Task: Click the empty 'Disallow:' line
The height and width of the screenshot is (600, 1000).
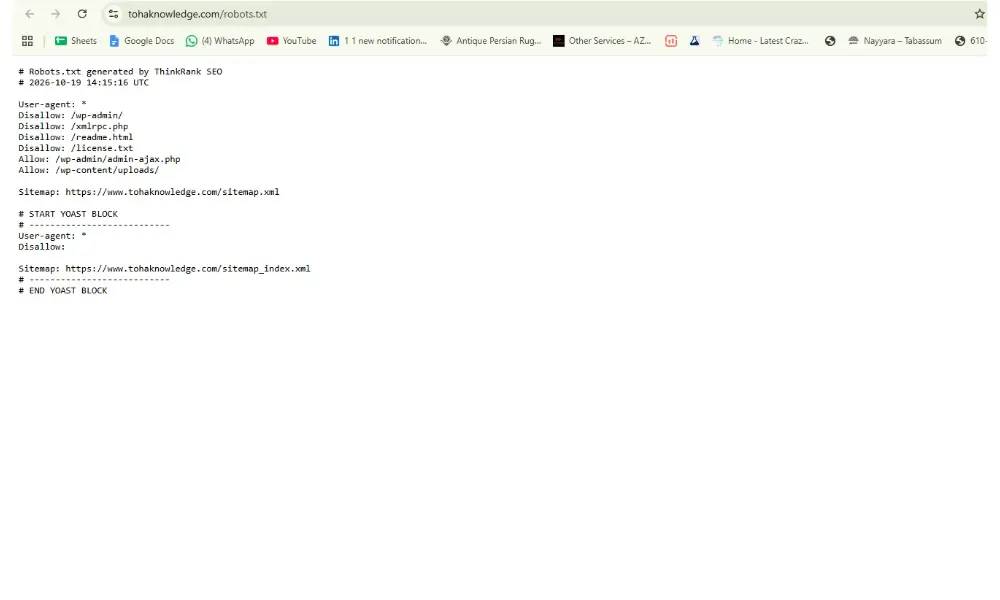Action: [41, 247]
